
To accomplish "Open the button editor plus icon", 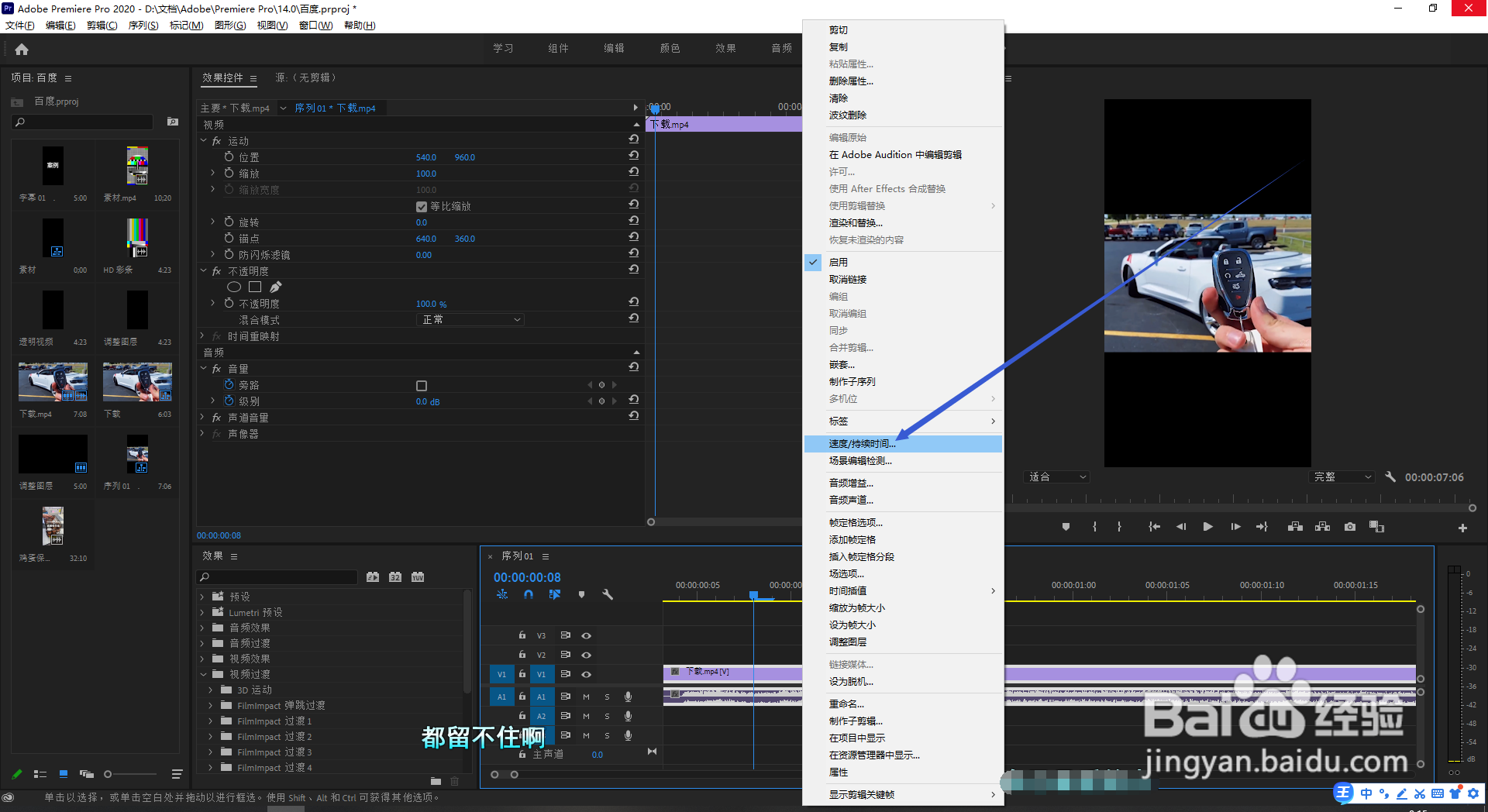I will 1462,528.
